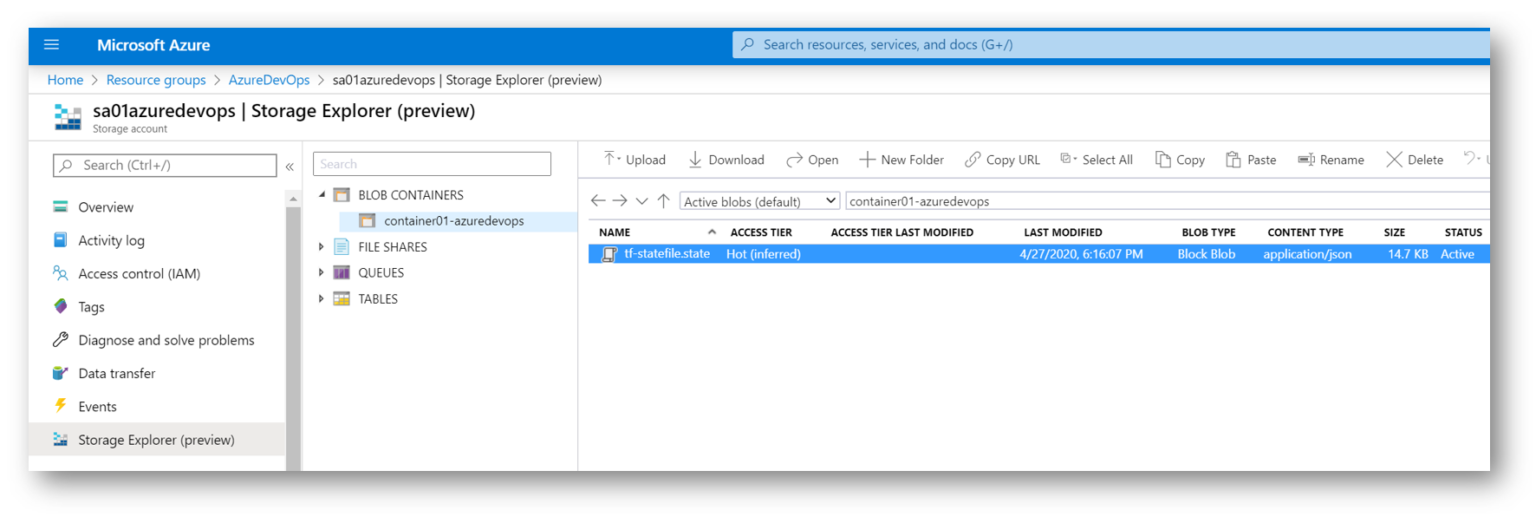This screenshot has width=1536, height=523.
Task: Click the top search resources and services field
Action: 1111,45
